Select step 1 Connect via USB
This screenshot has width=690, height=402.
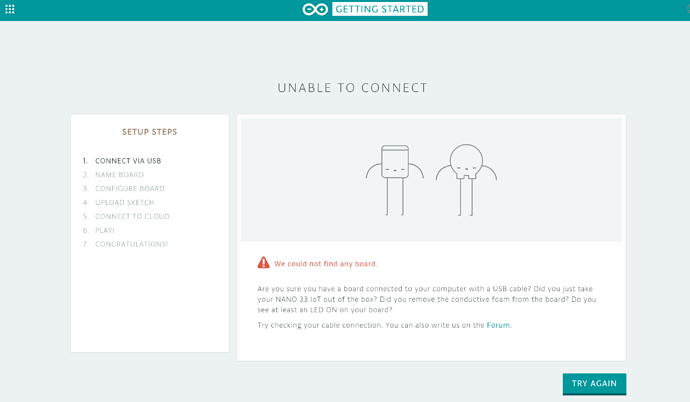pyautogui.click(x=127, y=160)
